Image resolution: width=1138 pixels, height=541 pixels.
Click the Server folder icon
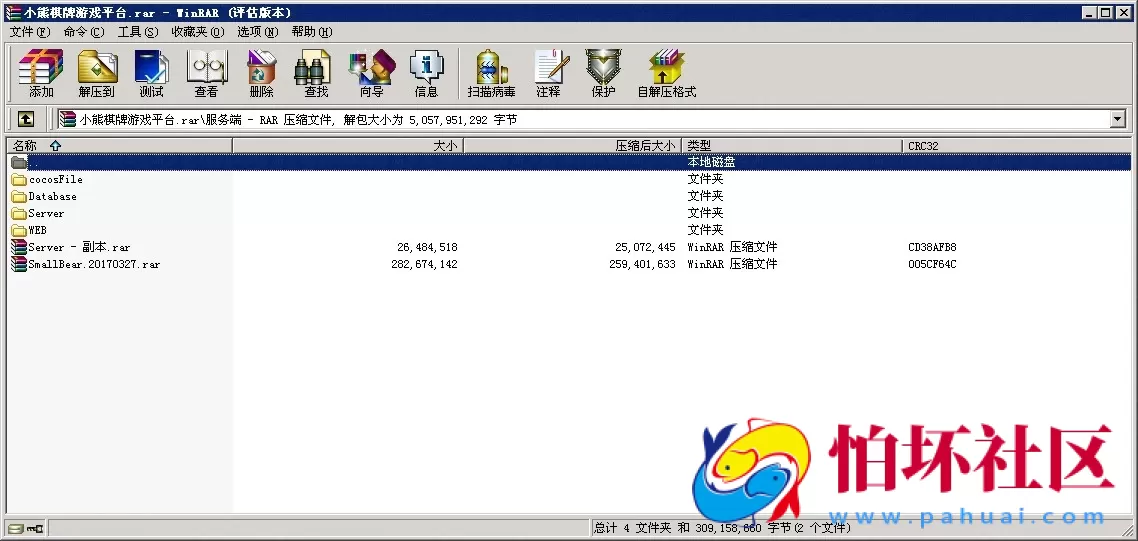click(19, 213)
